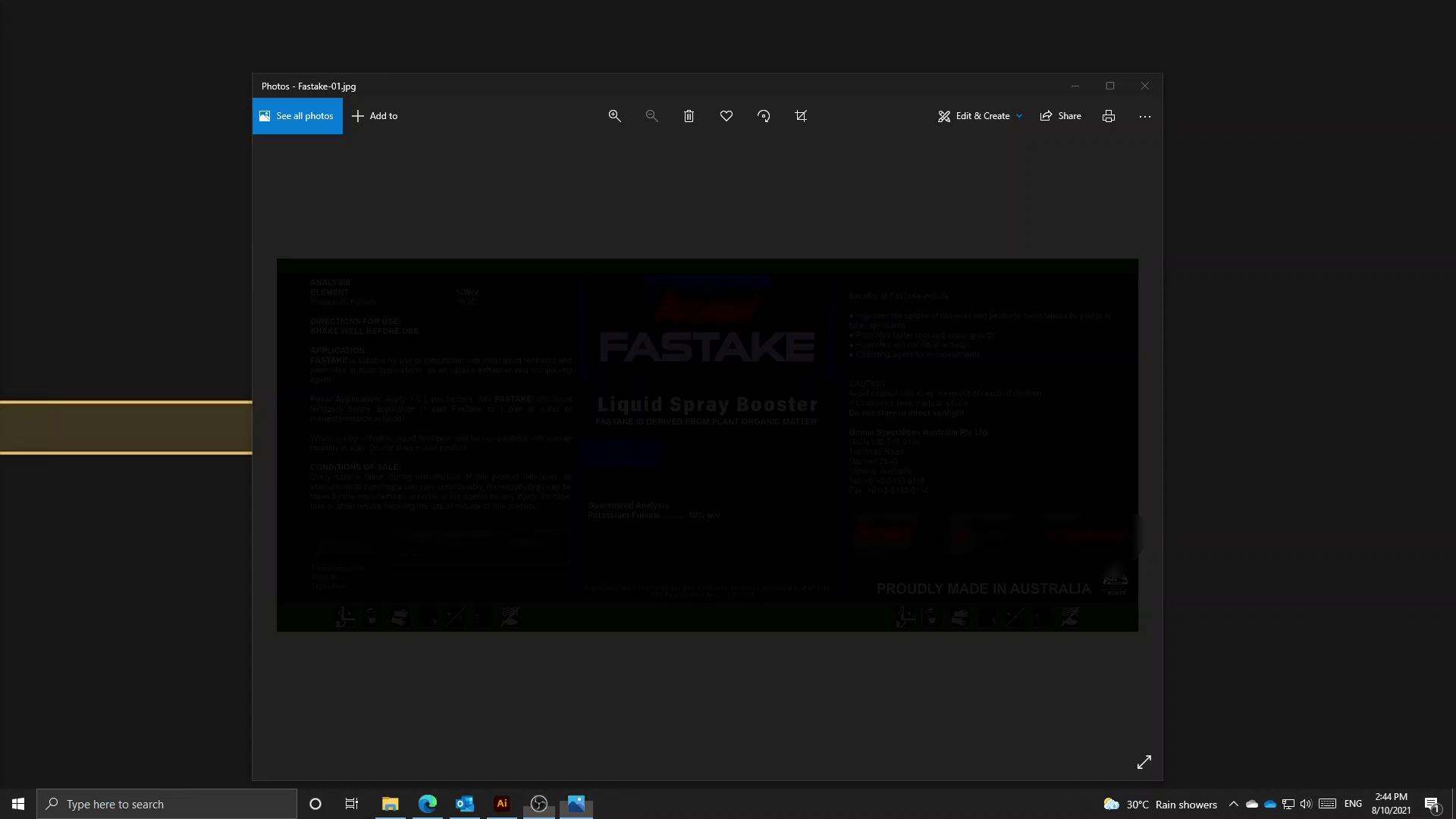Open Task View on taskbar

[x=352, y=804]
